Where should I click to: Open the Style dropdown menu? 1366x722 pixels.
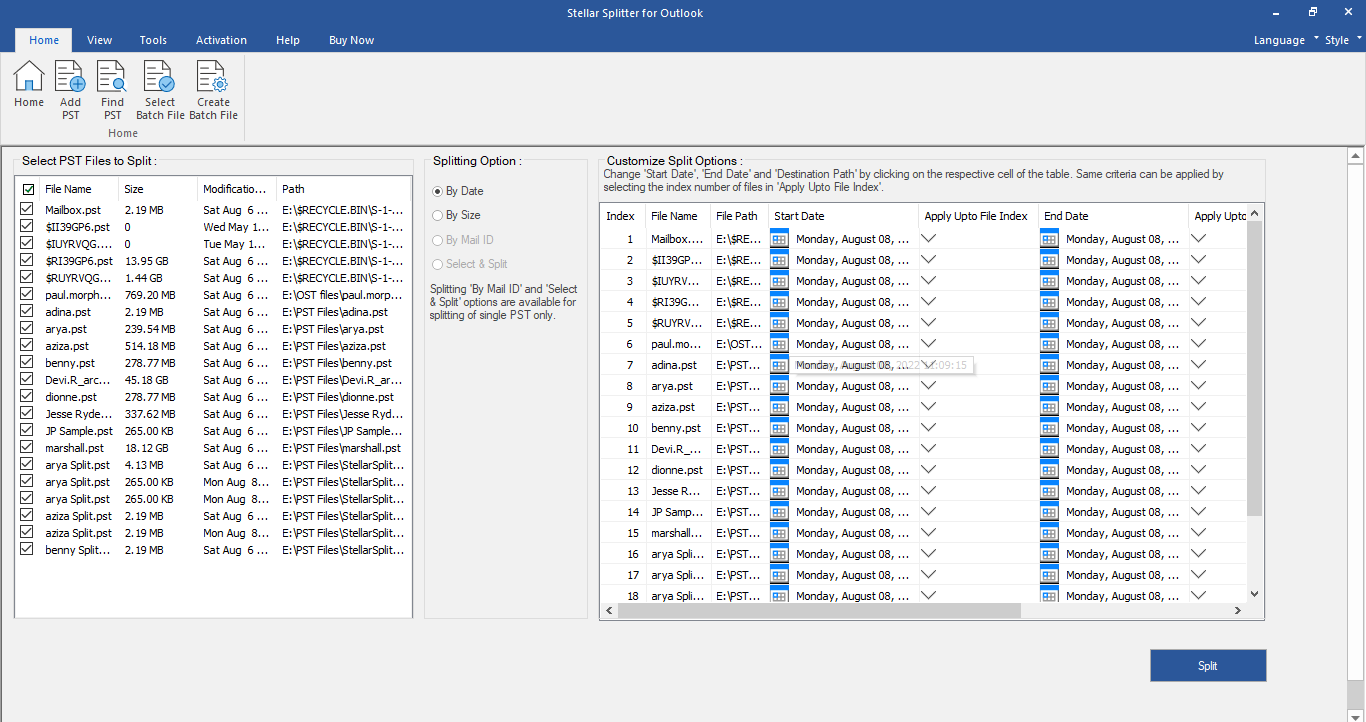[1343, 40]
